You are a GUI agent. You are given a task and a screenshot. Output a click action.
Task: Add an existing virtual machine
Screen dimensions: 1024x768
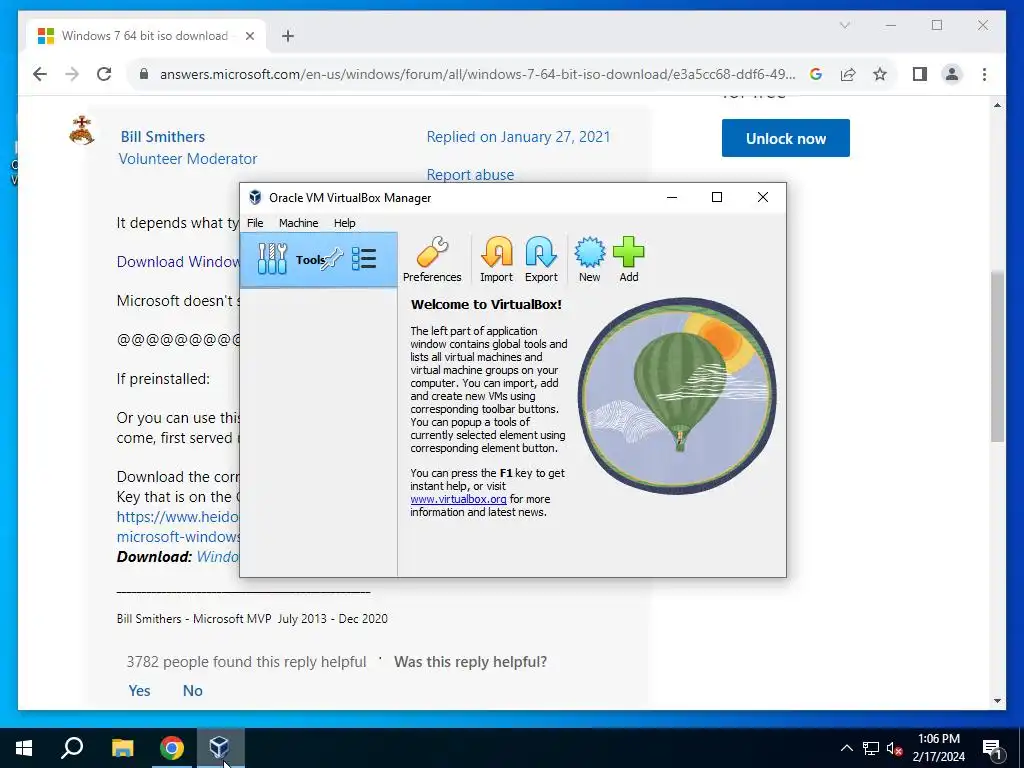click(x=628, y=259)
